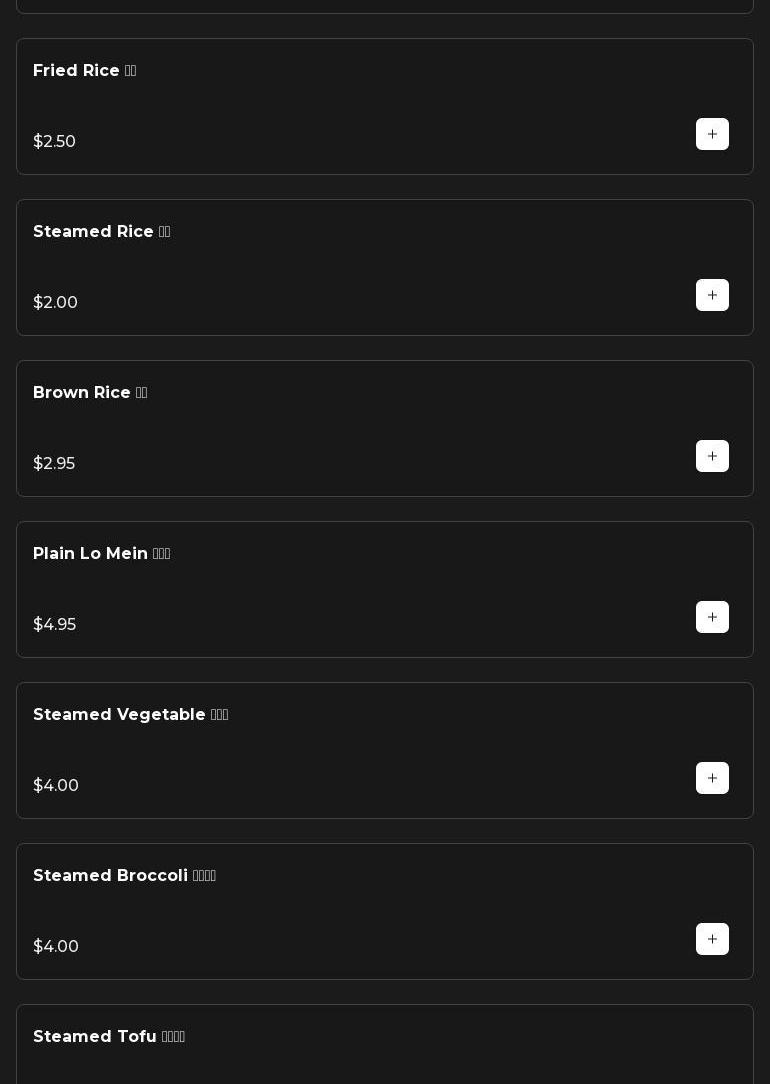
Task: Select the $2.95 price label
Action: point(54,464)
